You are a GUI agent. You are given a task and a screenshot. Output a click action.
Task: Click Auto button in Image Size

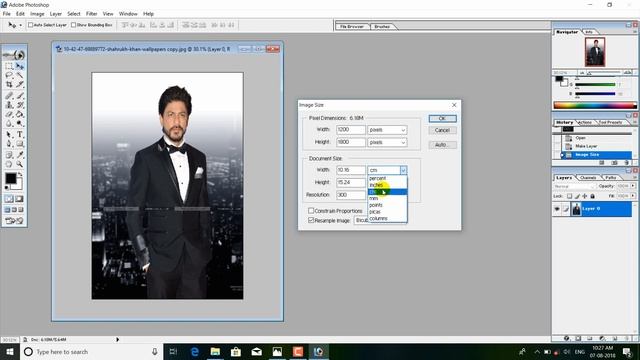(442, 145)
